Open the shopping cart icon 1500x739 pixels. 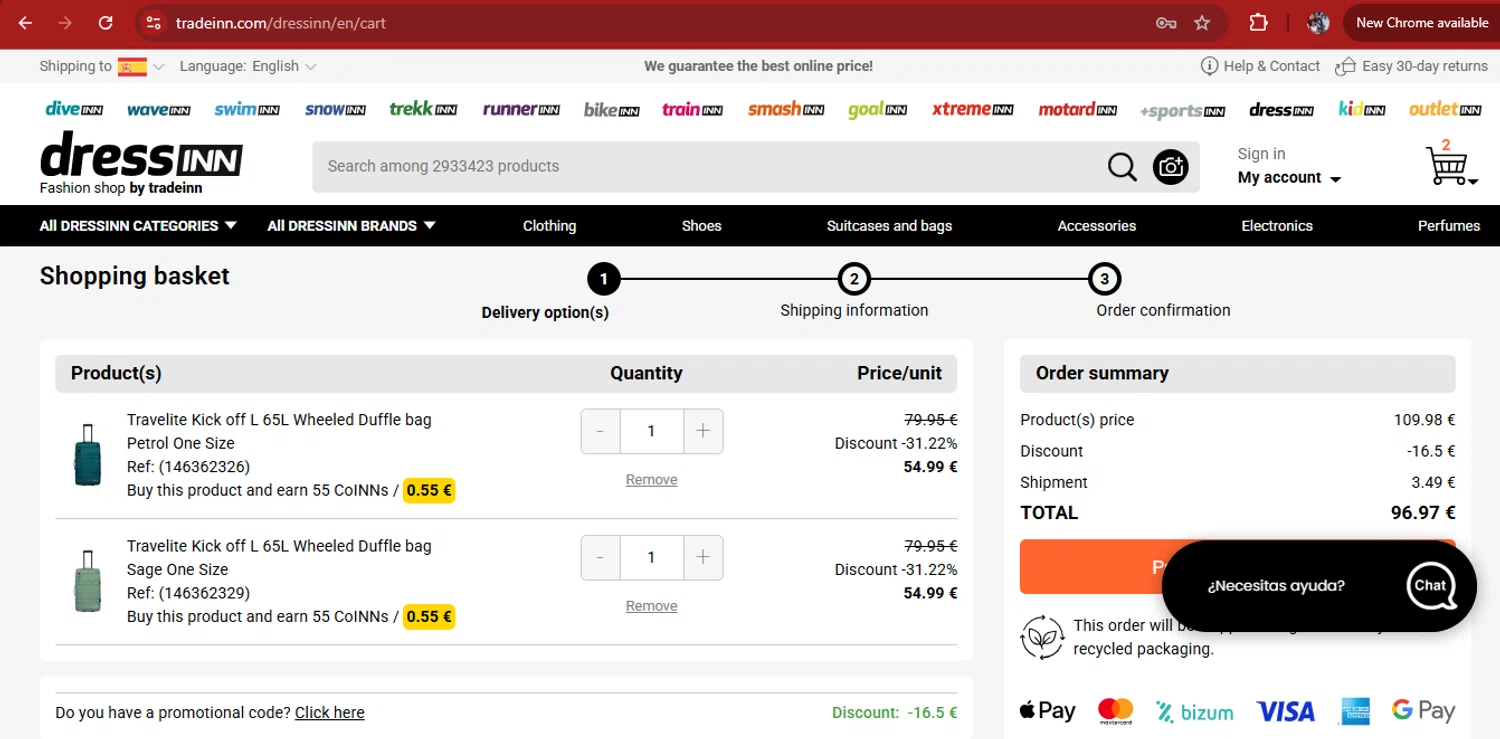(x=1449, y=165)
